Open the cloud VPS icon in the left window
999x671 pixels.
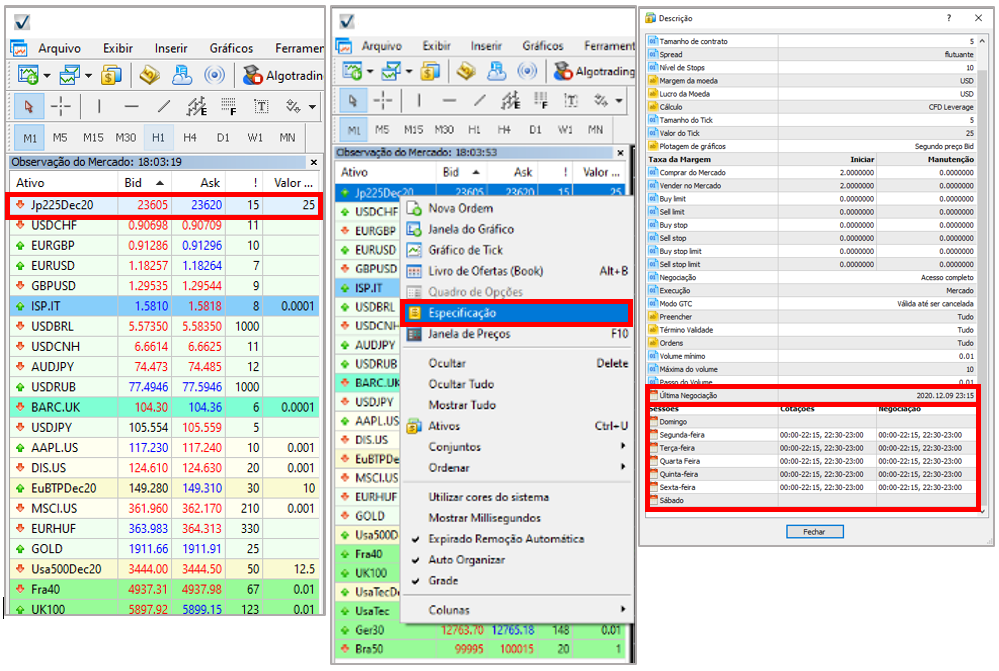click(182, 75)
